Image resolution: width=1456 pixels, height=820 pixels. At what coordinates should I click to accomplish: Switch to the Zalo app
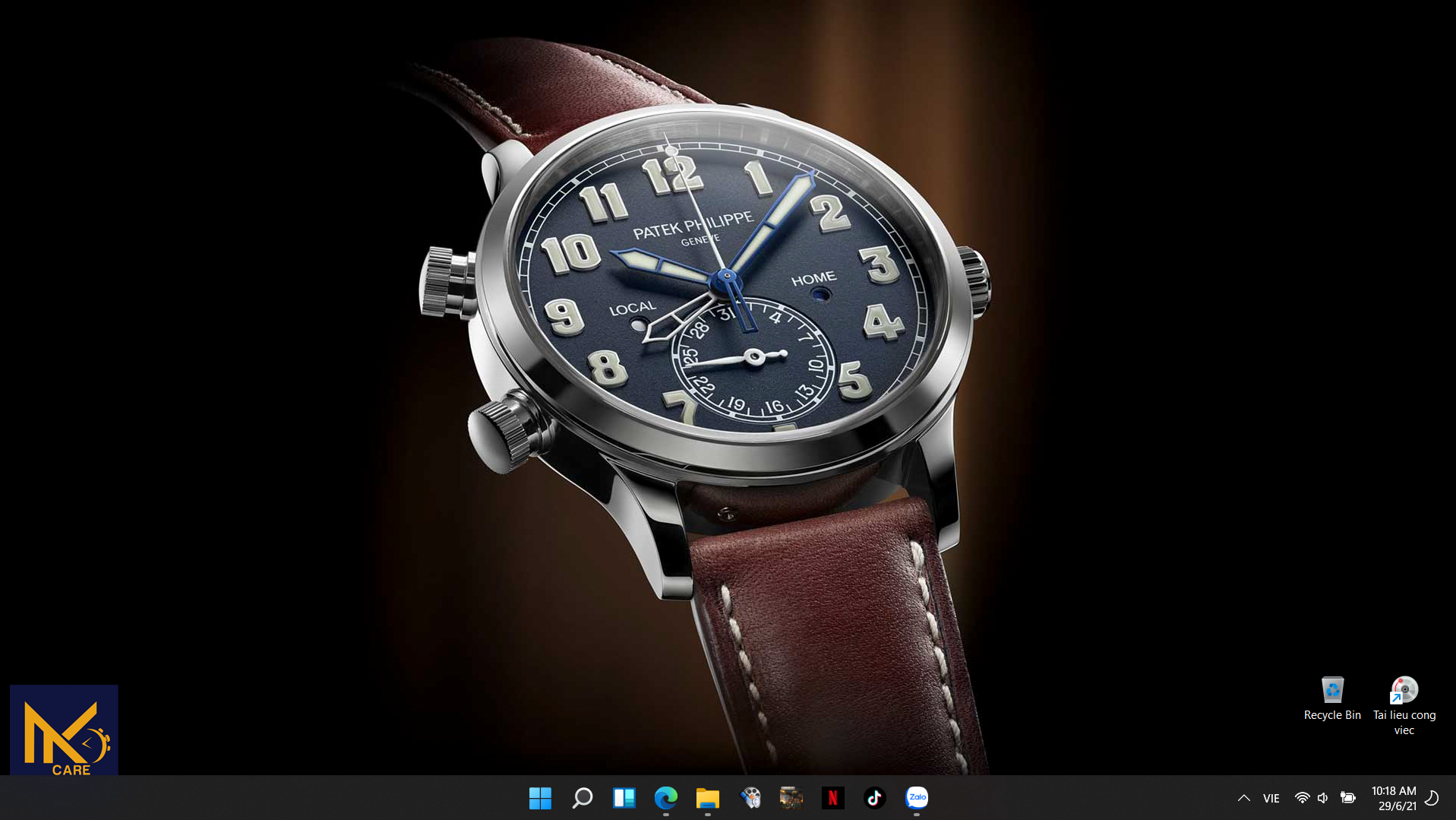pos(917,798)
